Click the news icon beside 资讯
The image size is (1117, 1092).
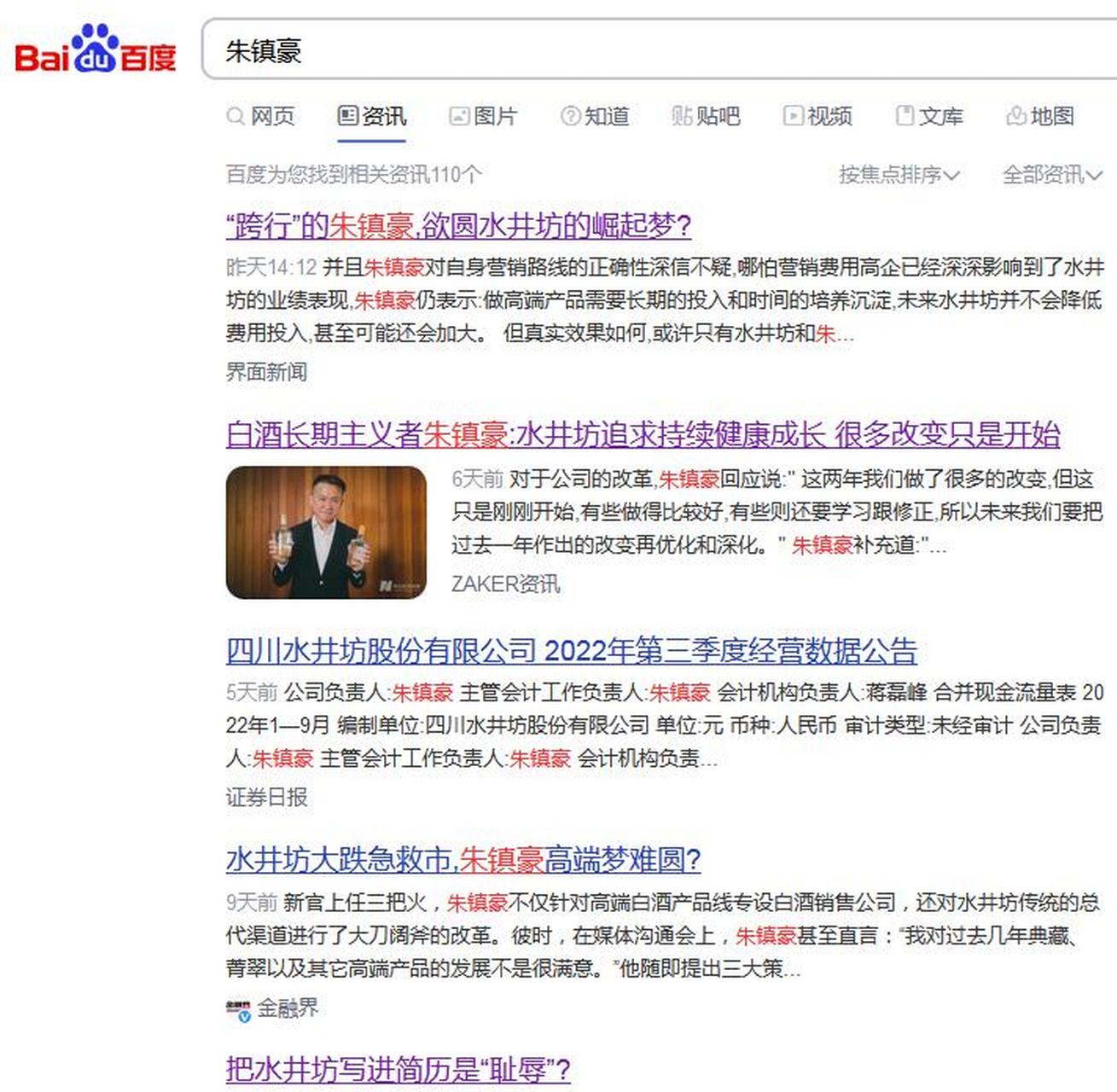click(347, 115)
